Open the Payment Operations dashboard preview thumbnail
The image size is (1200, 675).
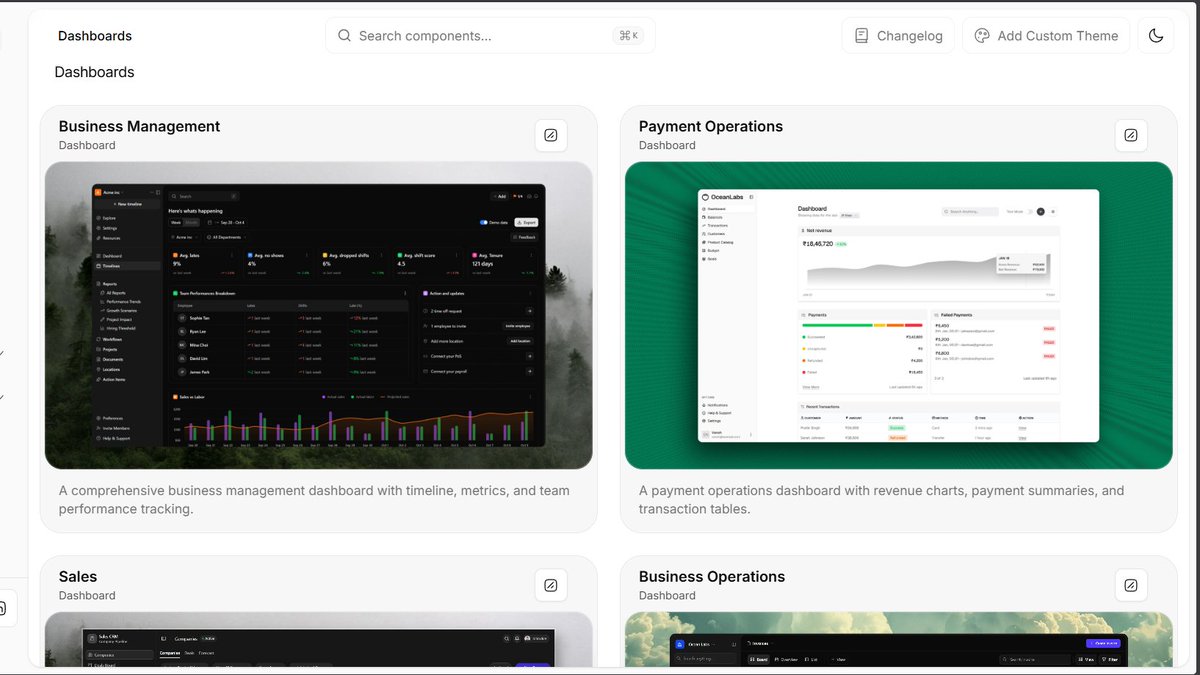point(899,315)
